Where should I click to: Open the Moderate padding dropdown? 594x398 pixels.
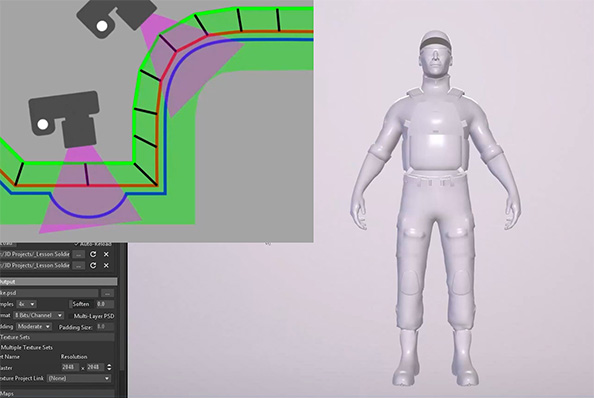coord(34,326)
